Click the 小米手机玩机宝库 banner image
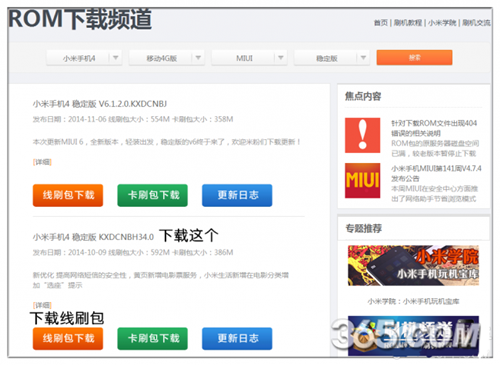Screen dimensions: 500x365 413,266
